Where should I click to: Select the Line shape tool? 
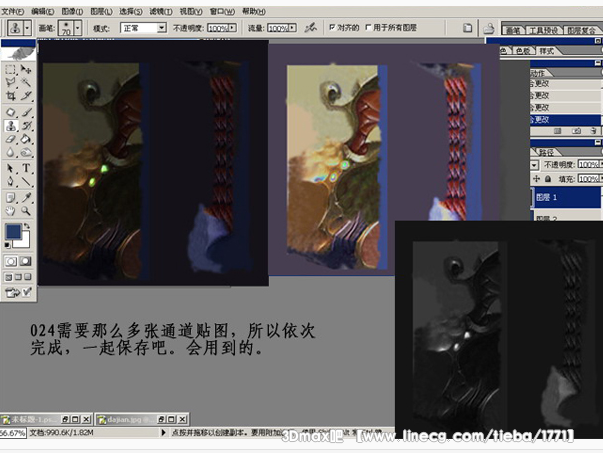26,181
